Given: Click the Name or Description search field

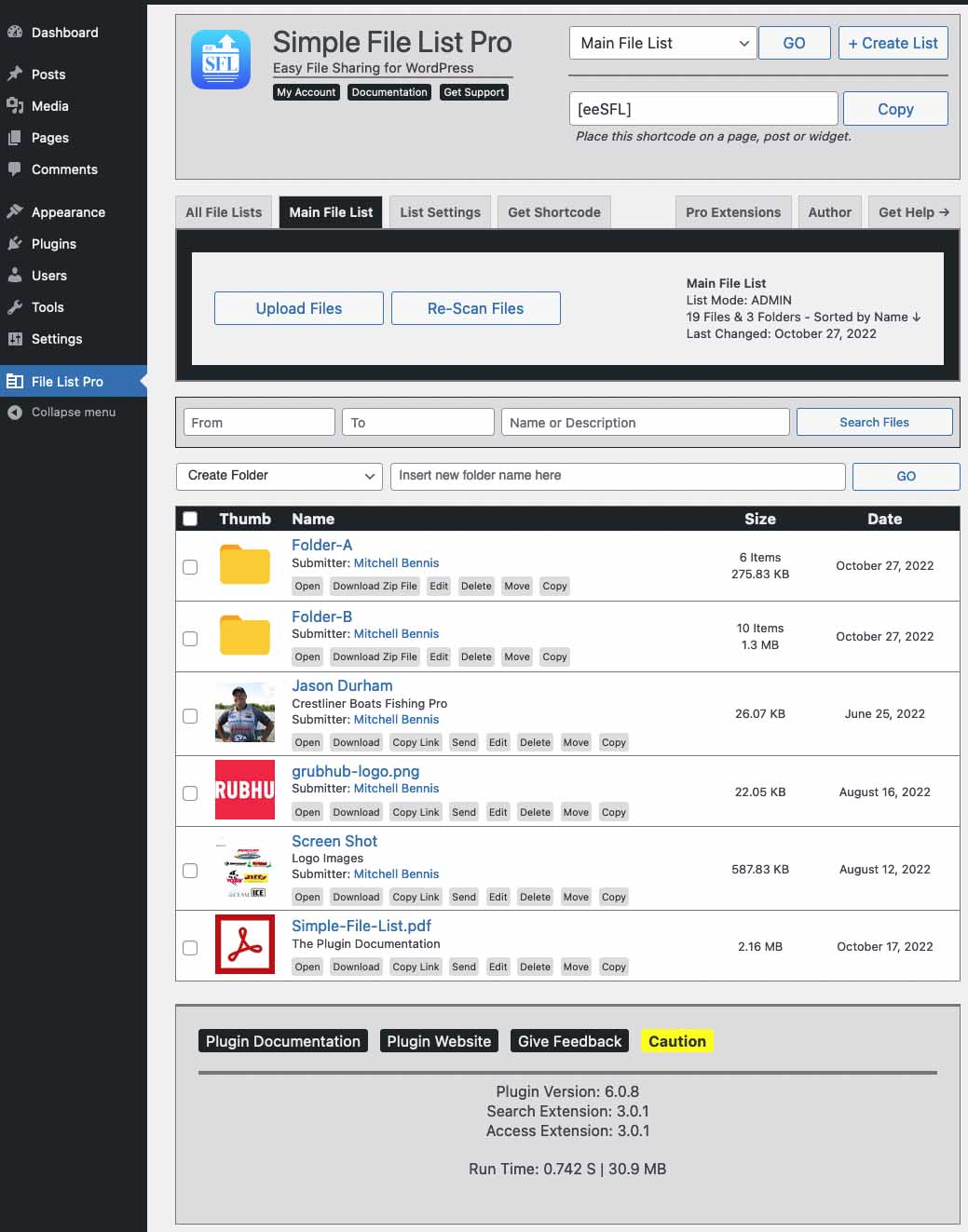Looking at the screenshot, I should point(645,423).
